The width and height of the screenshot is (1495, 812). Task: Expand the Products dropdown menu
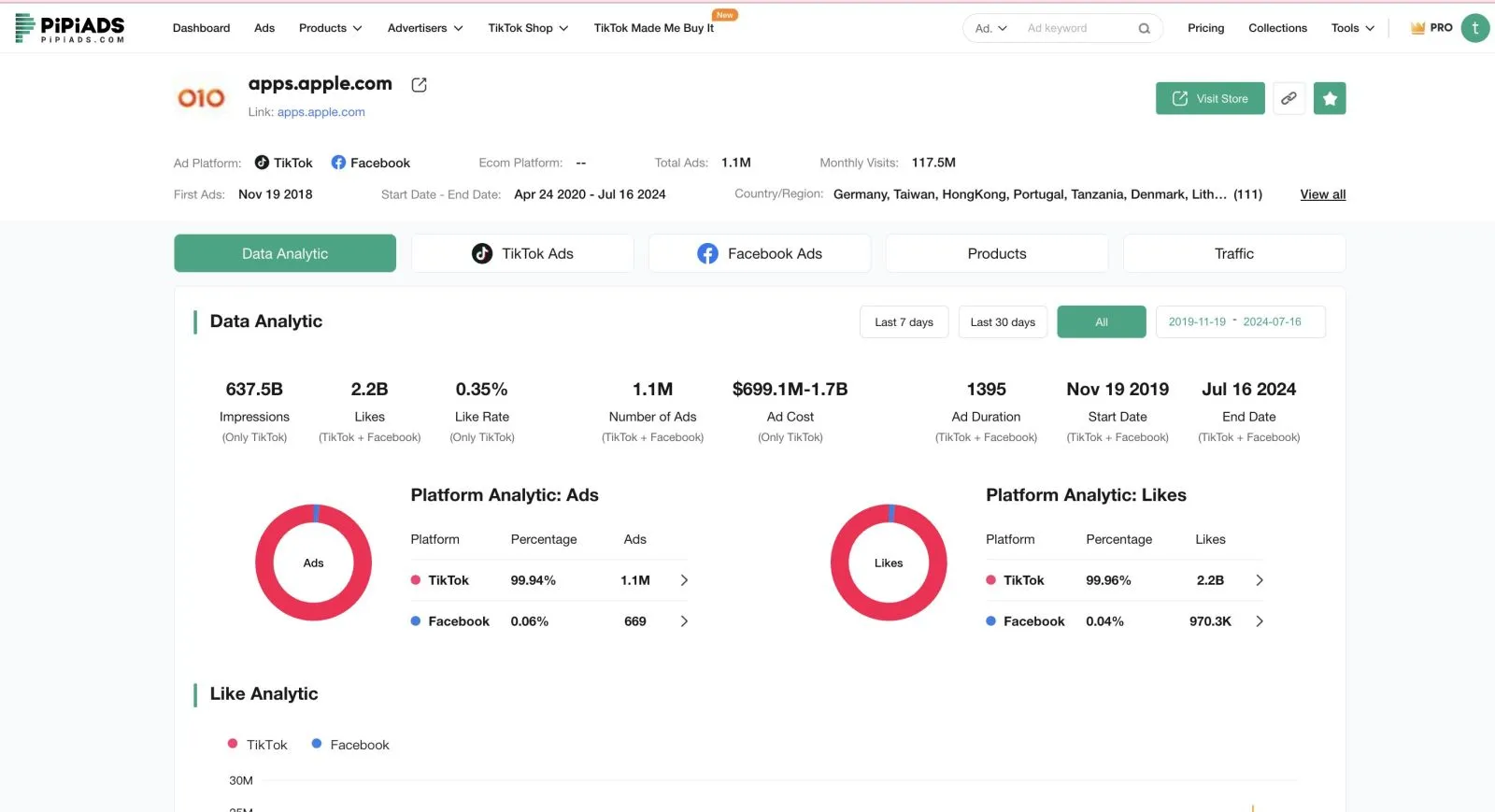330,28
